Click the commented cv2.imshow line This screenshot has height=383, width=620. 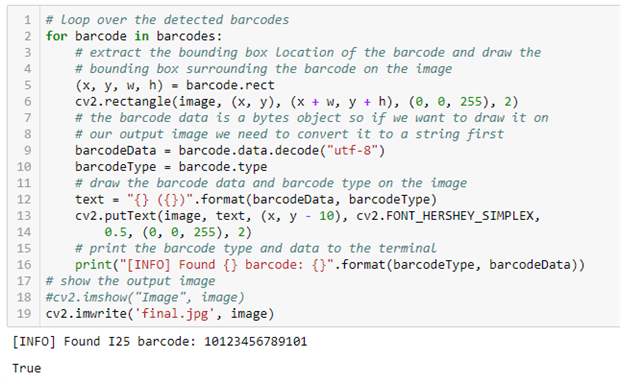[x=145, y=297]
